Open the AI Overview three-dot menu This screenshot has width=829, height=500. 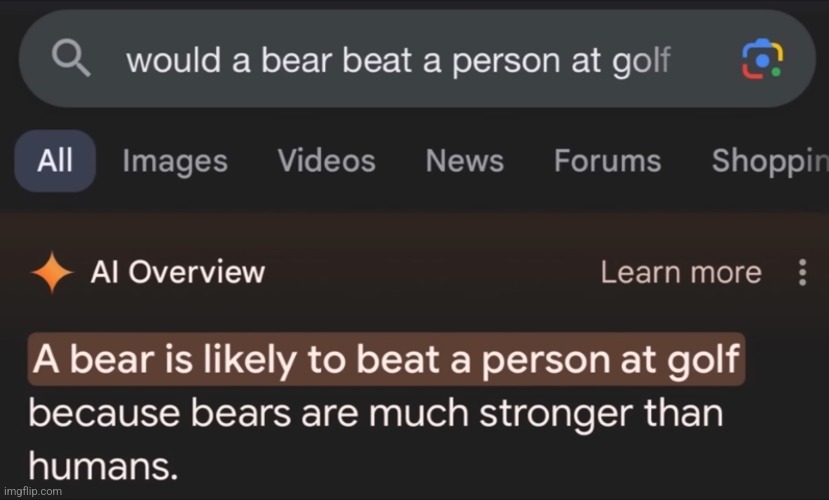[x=801, y=273]
